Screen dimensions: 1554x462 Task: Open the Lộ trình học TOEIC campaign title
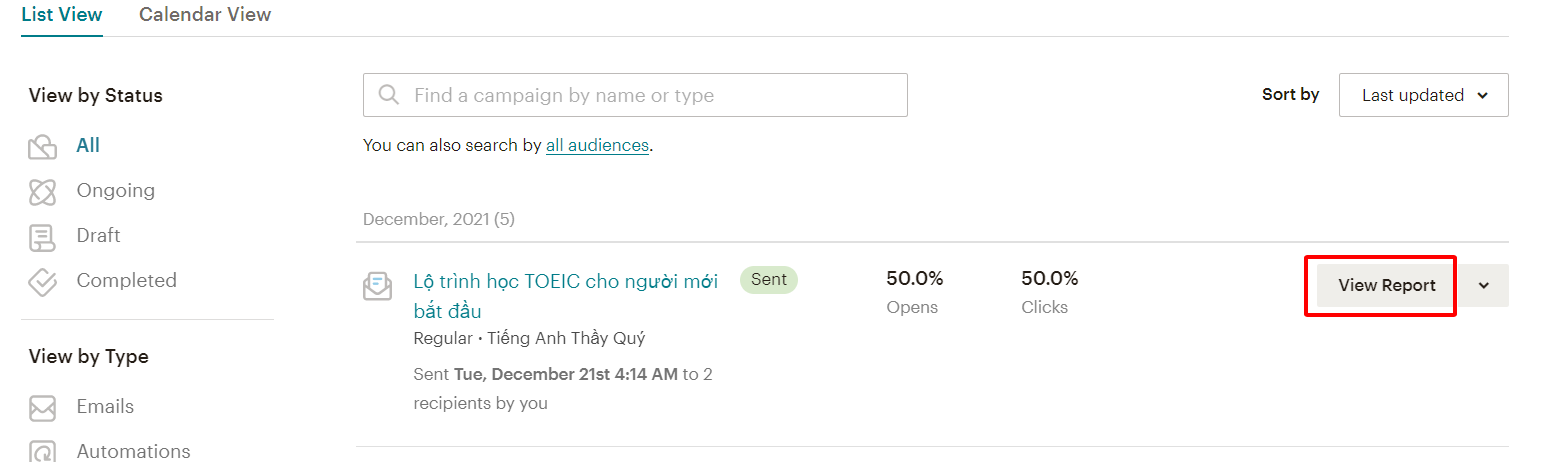tap(565, 296)
